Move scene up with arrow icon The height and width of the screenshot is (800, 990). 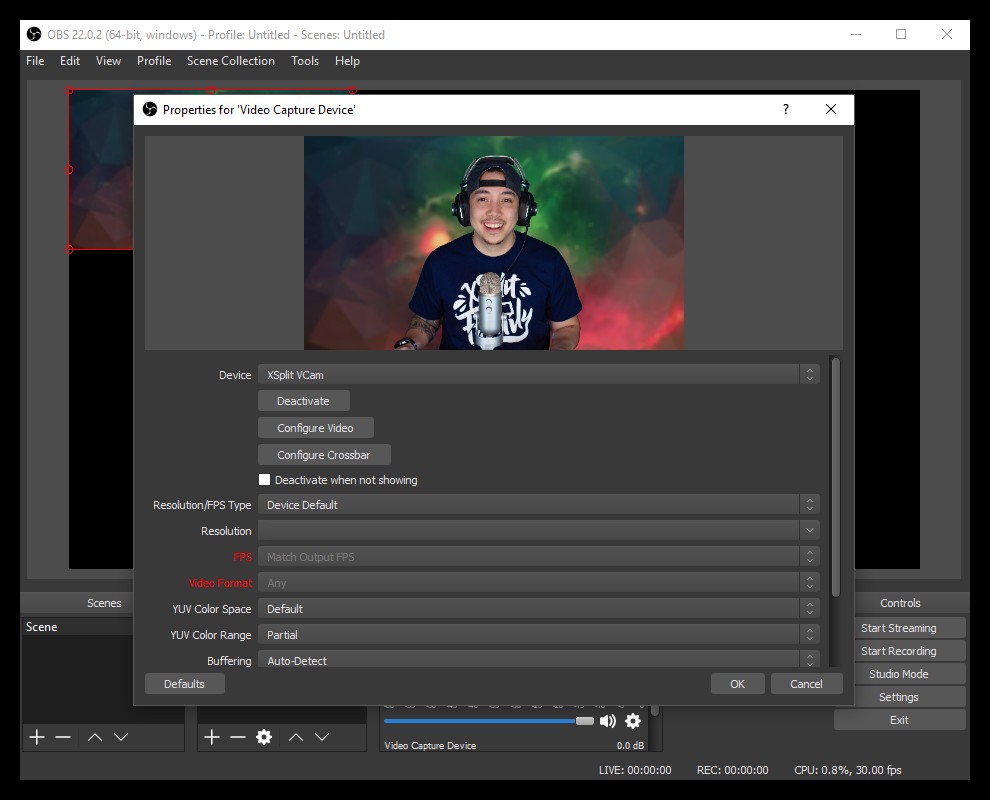[x=95, y=737]
